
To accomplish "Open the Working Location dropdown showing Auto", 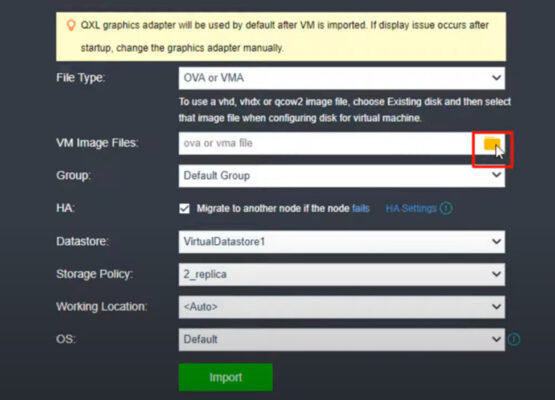I will (x=342, y=307).
